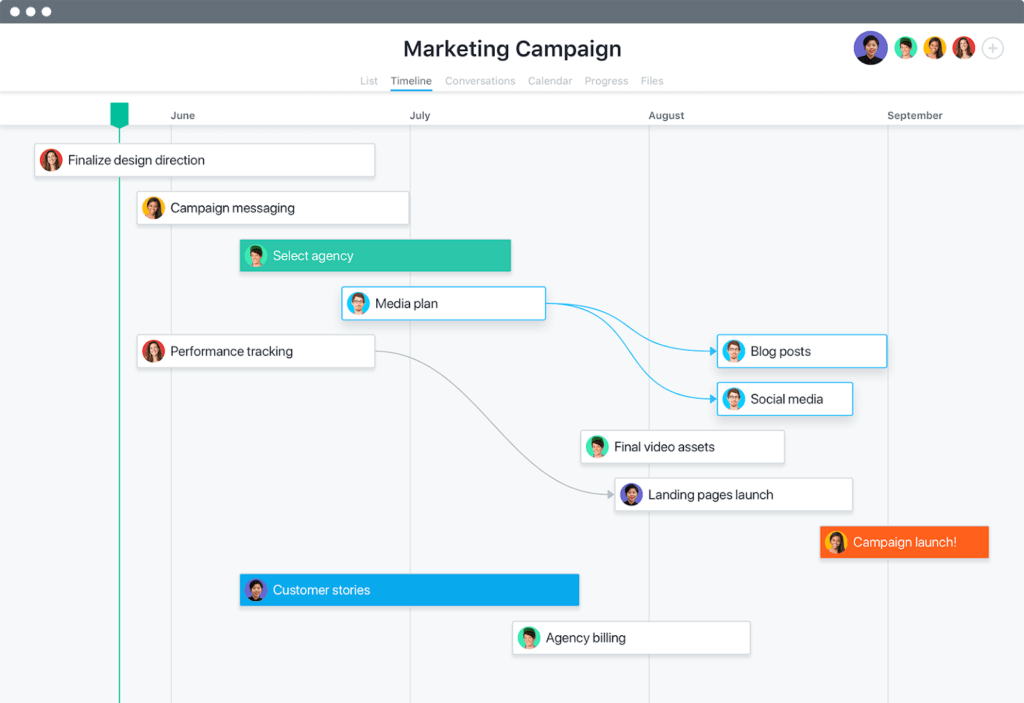1024x703 pixels.
Task: Select the avatar on Agency billing task
Action: pos(528,637)
